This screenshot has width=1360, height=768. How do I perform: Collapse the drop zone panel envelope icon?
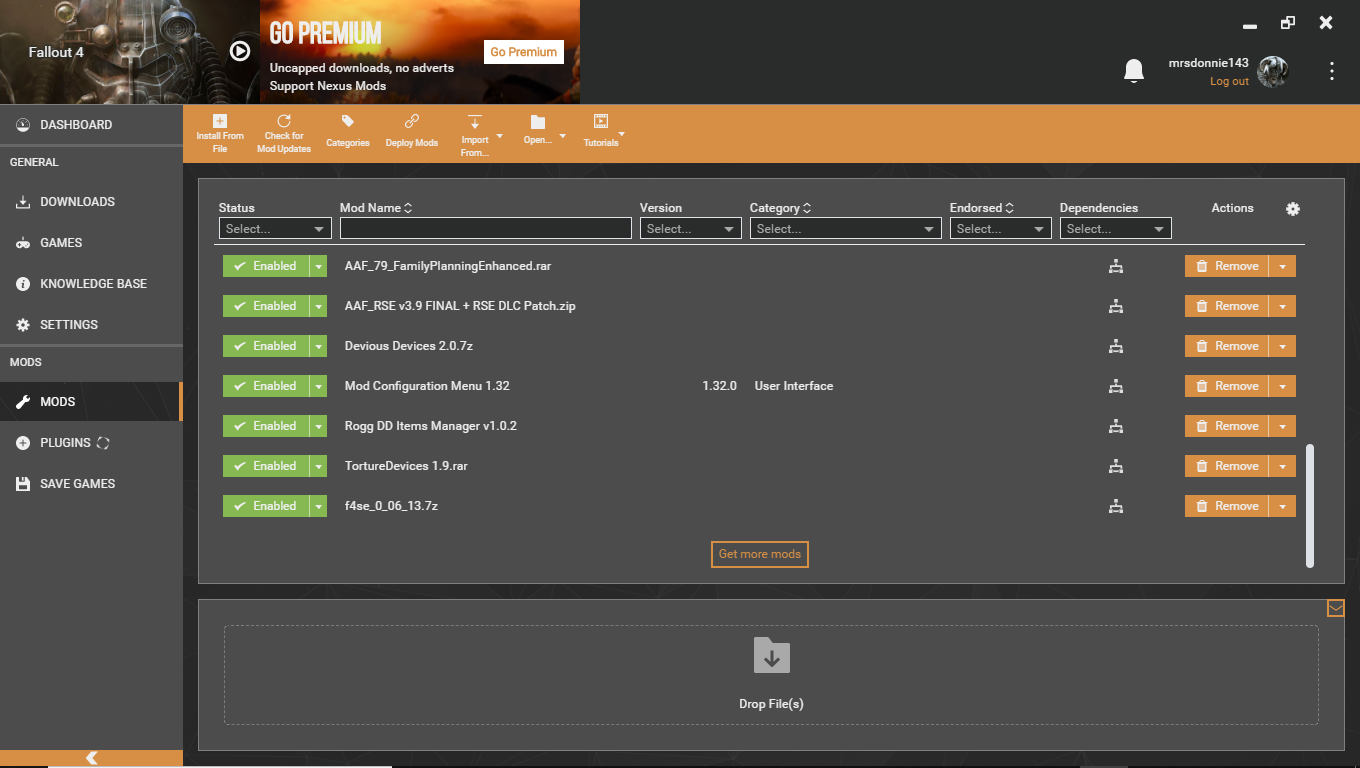(x=1336, y=608)
